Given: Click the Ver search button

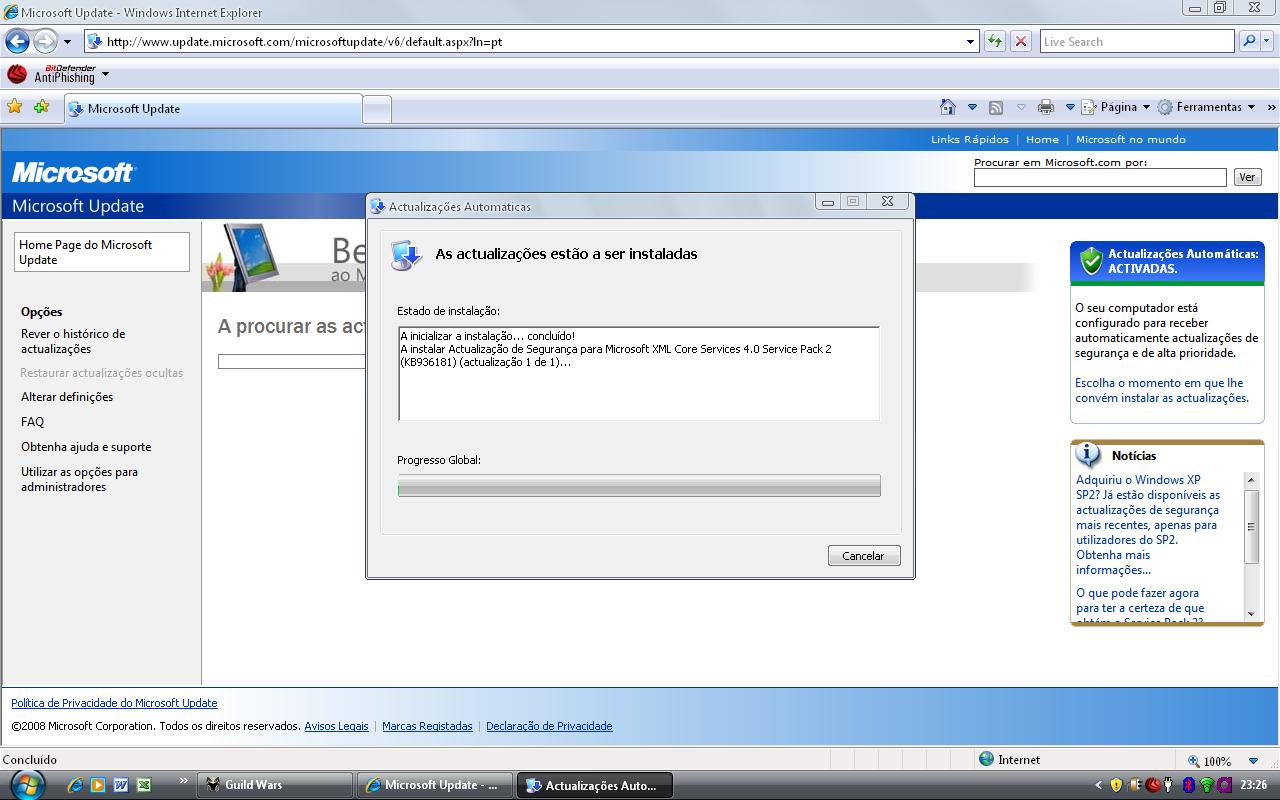Looking at the screenshot, I should point(1247,177).
